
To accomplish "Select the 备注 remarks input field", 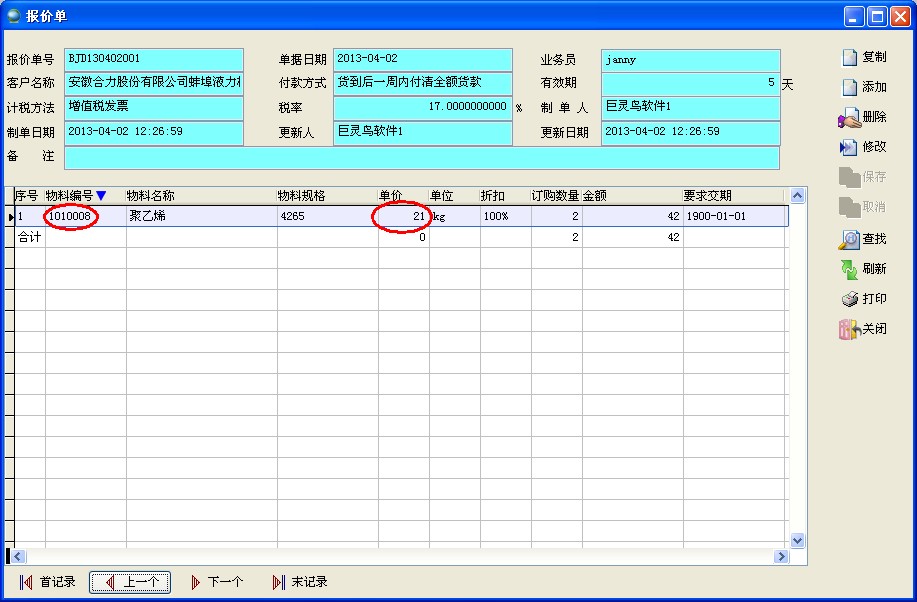I will point(421,157).
